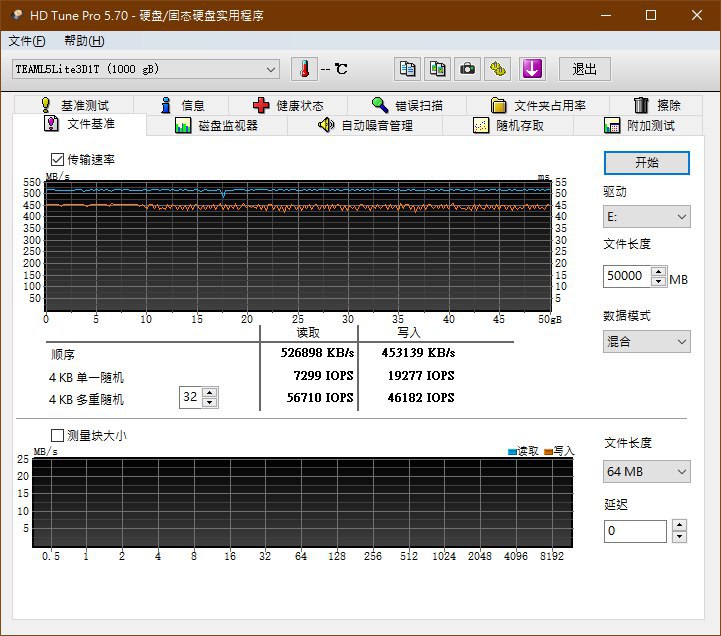Viewport: 721px width, 636px height.
Task: Click the icon on 附加测试 tab
Action: (x=612, y=126)
